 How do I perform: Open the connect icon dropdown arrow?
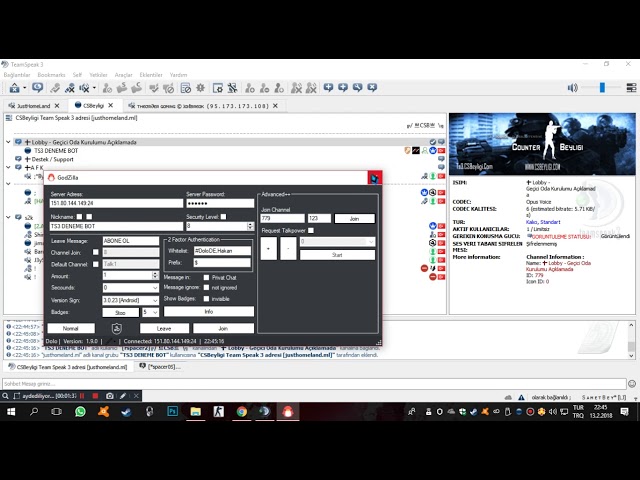click(24, 88)
